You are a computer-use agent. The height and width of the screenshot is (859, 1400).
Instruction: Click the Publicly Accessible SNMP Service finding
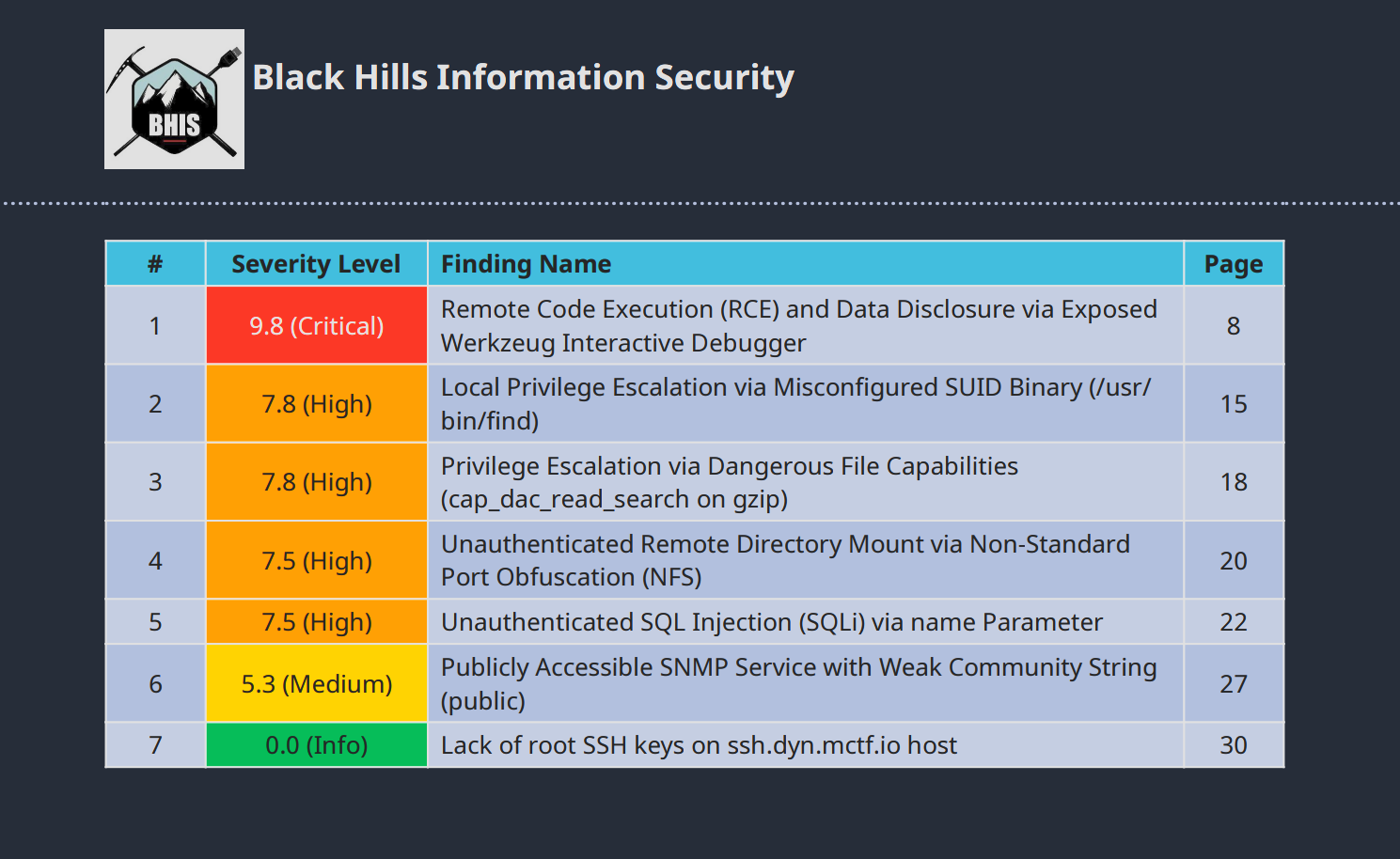point(806,683)
